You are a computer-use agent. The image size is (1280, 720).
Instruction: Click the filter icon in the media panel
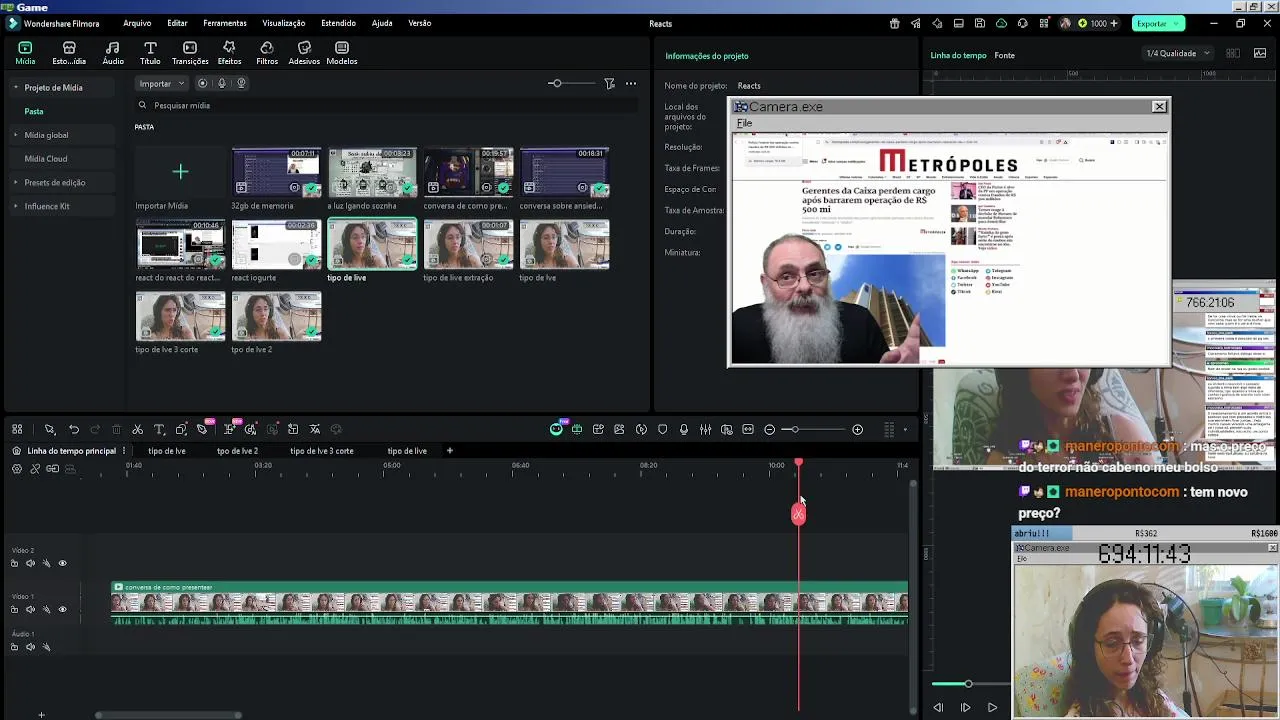[x=609, y=83]
